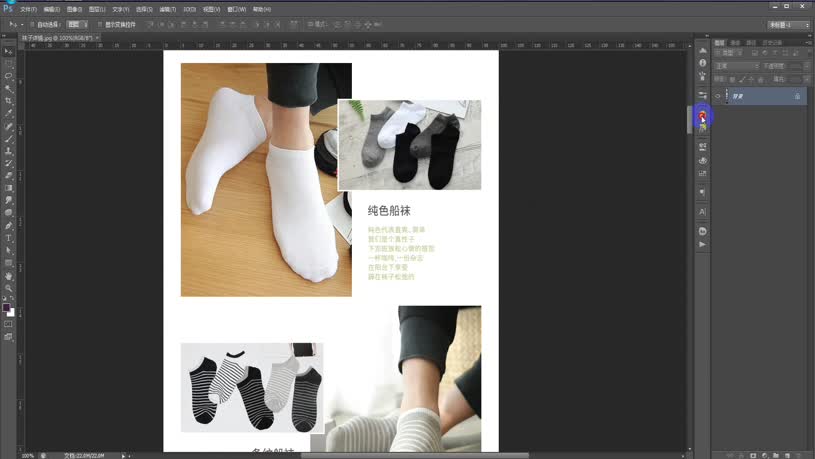Toggle Quick Mask mode icon
This screenshot has height=459, width=815.
point(8,324)
